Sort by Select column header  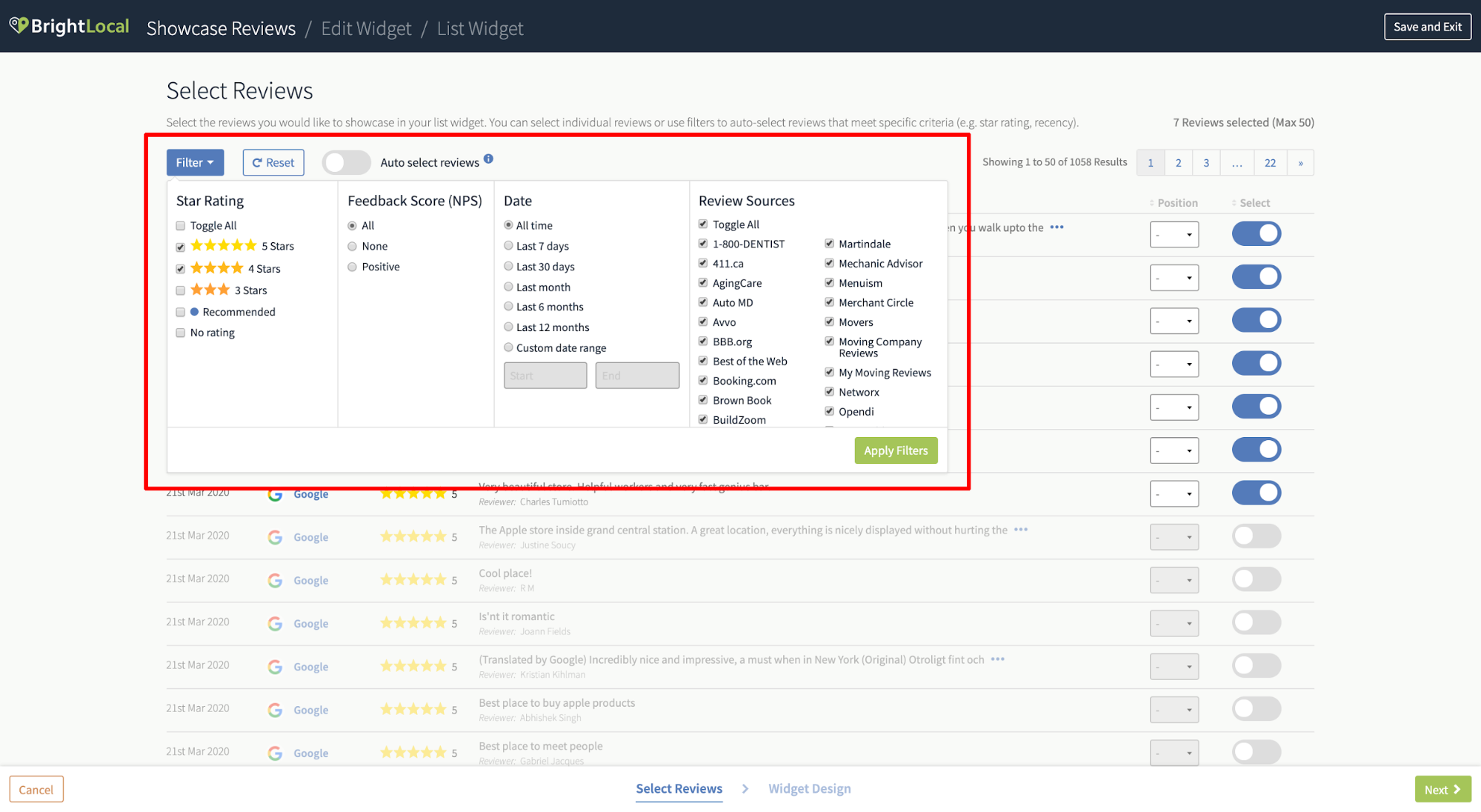click(x=1251, y=203)
